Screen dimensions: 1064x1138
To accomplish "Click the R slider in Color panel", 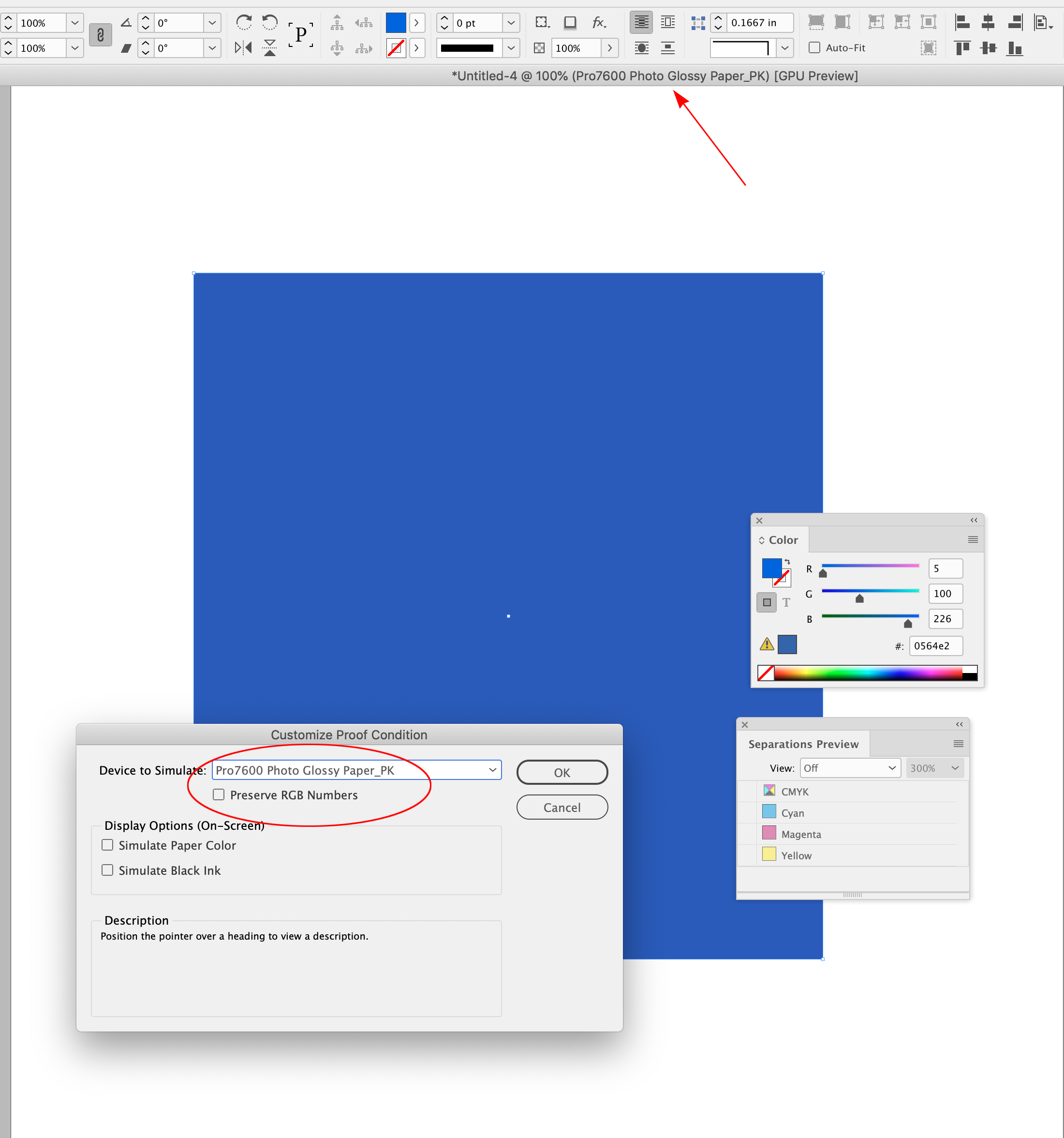I will pos(870,566).
